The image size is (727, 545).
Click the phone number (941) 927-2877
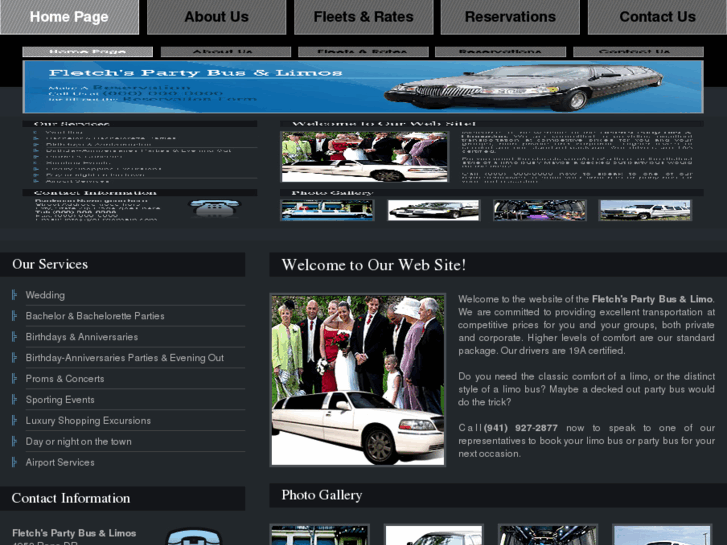pos(521,428)
